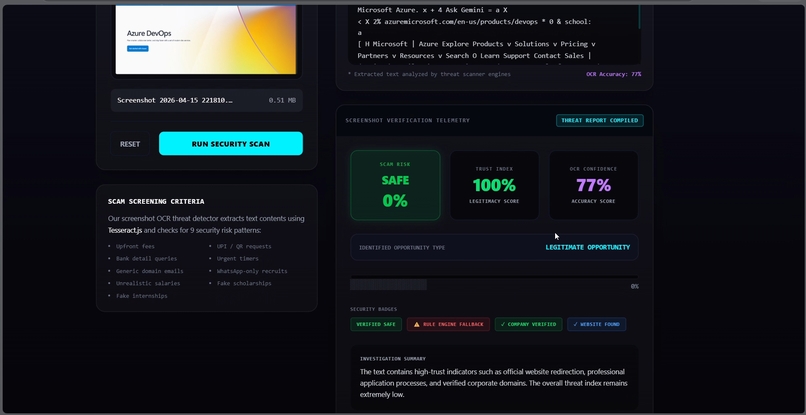Click the 'UPI / QR requests' criteria item
806x415 pixels.
(x=244, y=246)
